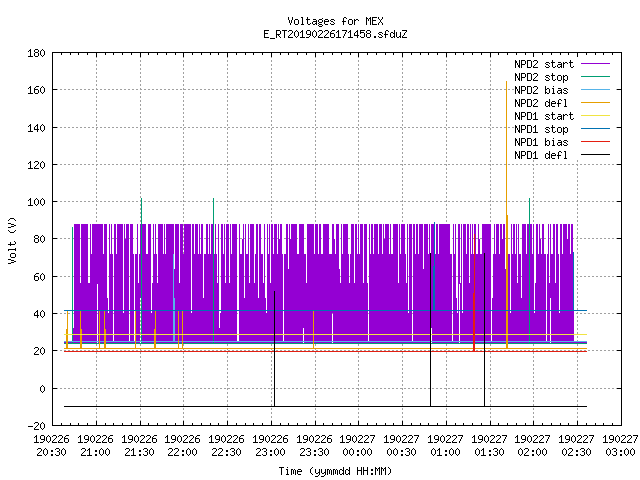
Task: Click the 'NPD2 stop' legend label
Action: tap(541, 77)
